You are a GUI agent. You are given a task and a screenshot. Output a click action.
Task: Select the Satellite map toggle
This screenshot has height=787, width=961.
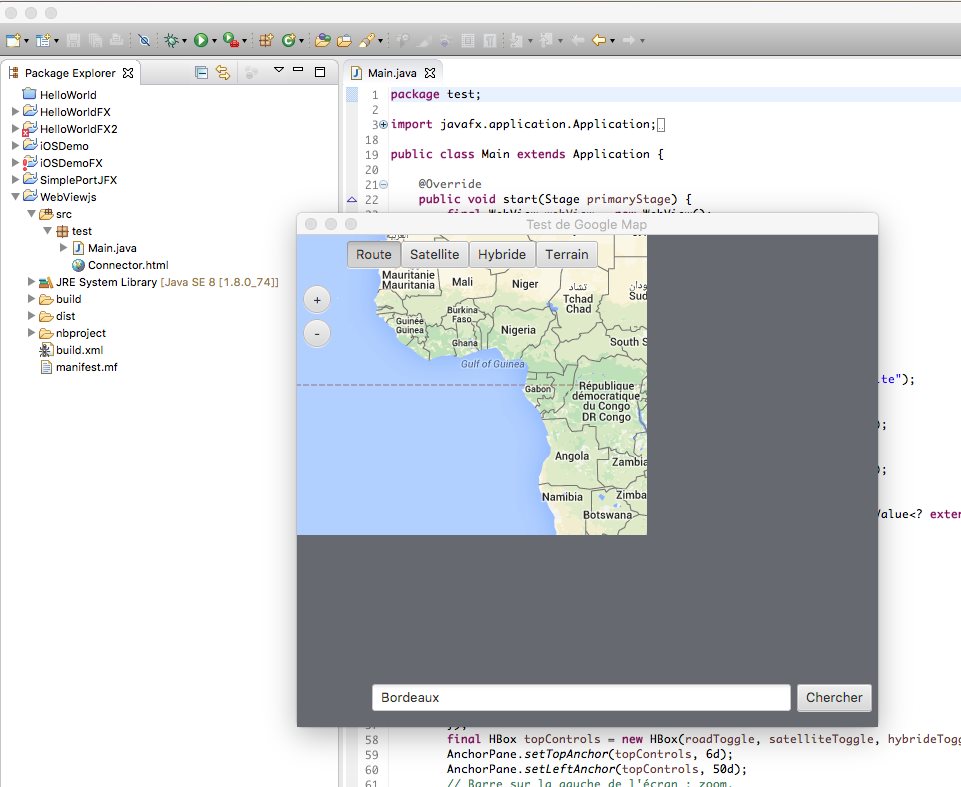pyautogui.click(x=435, y=254)
